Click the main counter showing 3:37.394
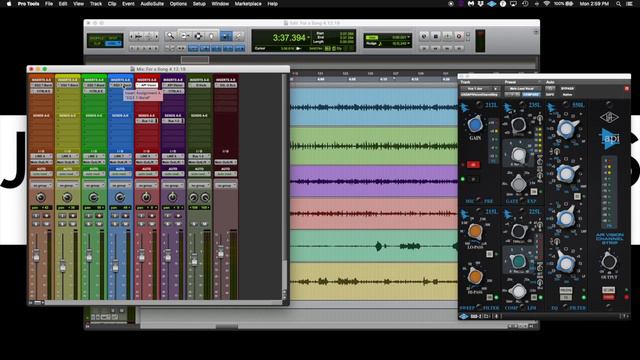This screenshot has height=360, width=640. point(289,38)
